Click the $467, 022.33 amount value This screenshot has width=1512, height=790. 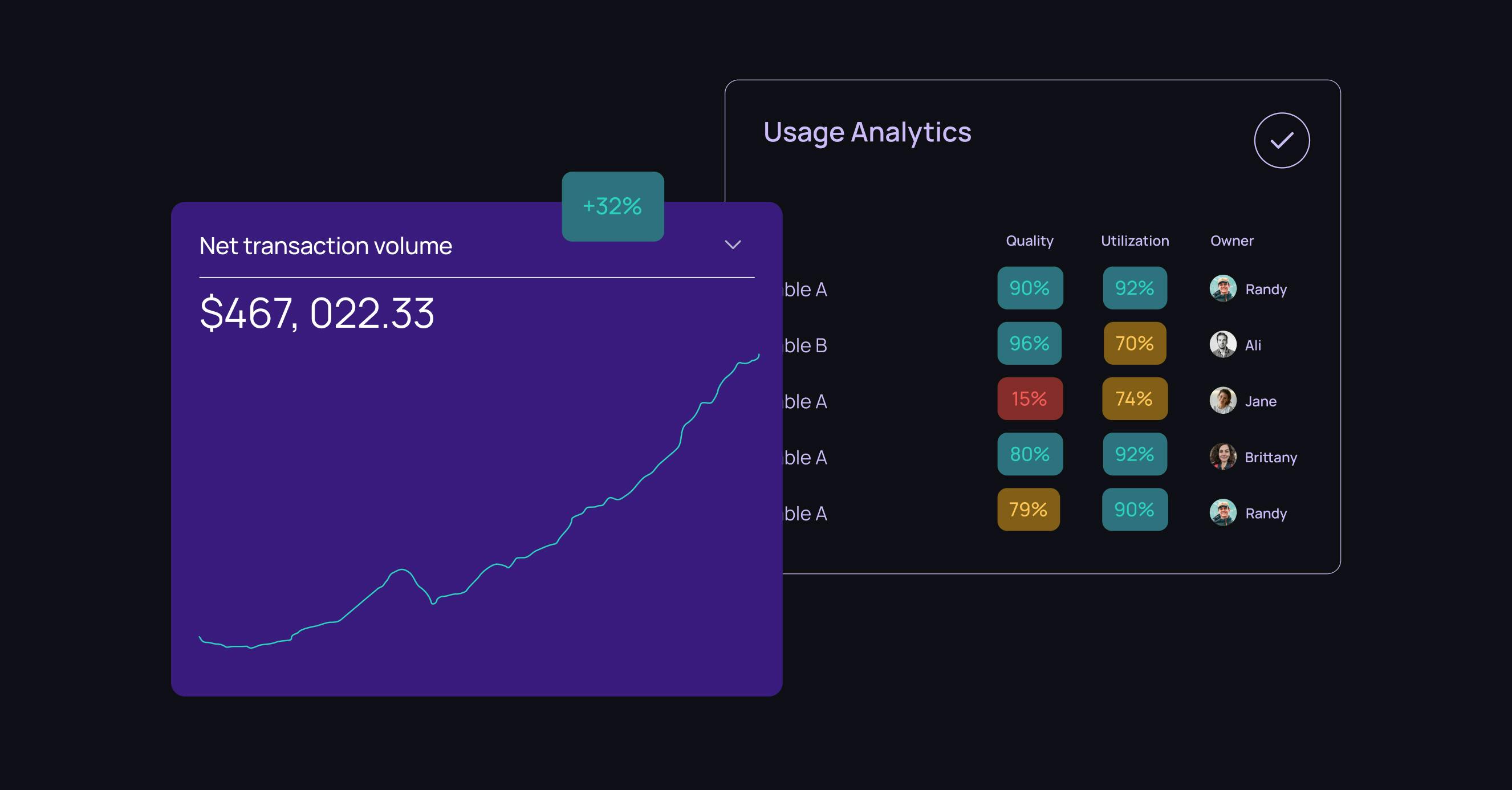pyautogui.click(x=317, y=313)
